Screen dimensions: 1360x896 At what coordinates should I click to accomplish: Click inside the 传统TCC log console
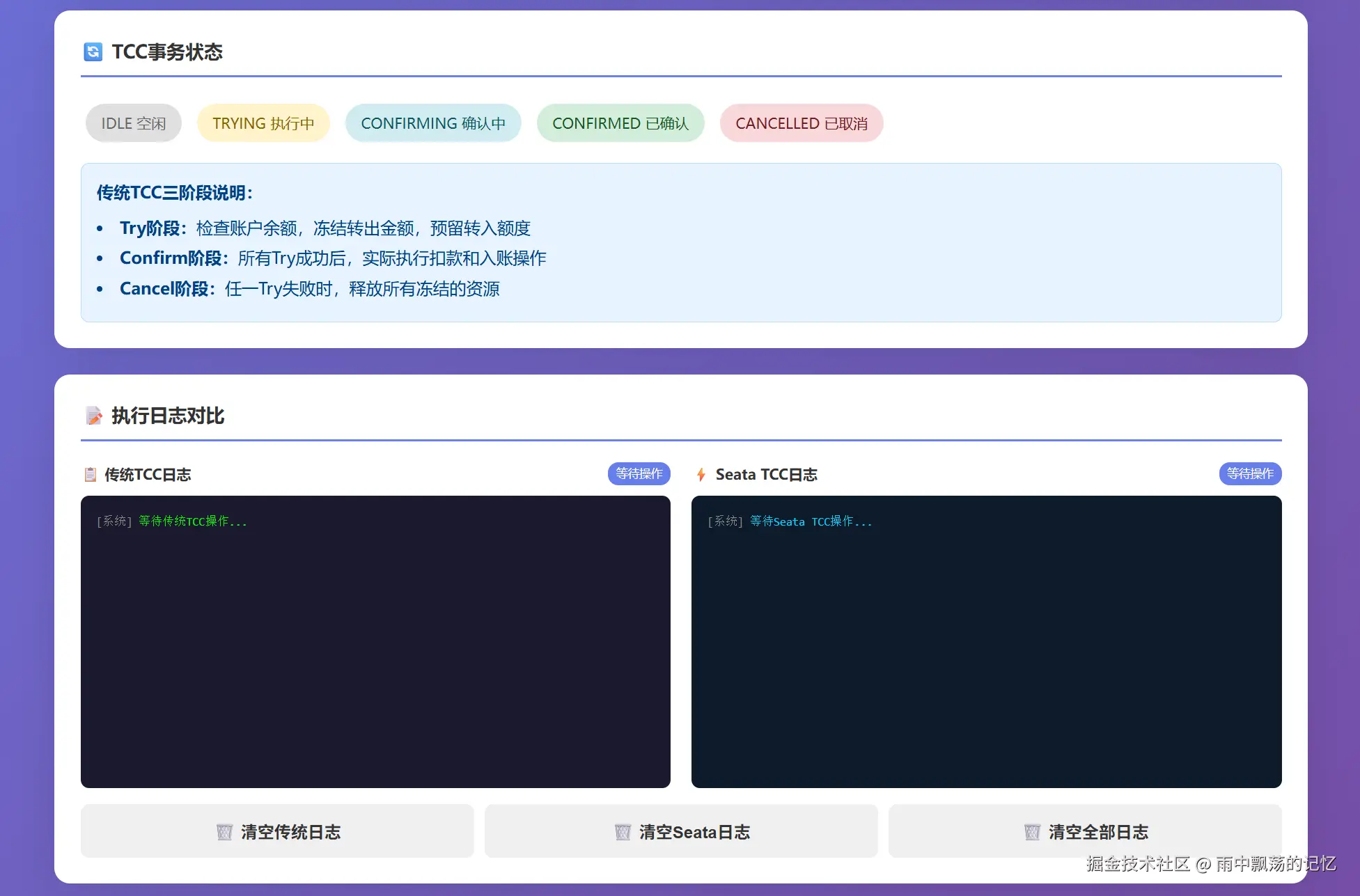click(375, 641)
